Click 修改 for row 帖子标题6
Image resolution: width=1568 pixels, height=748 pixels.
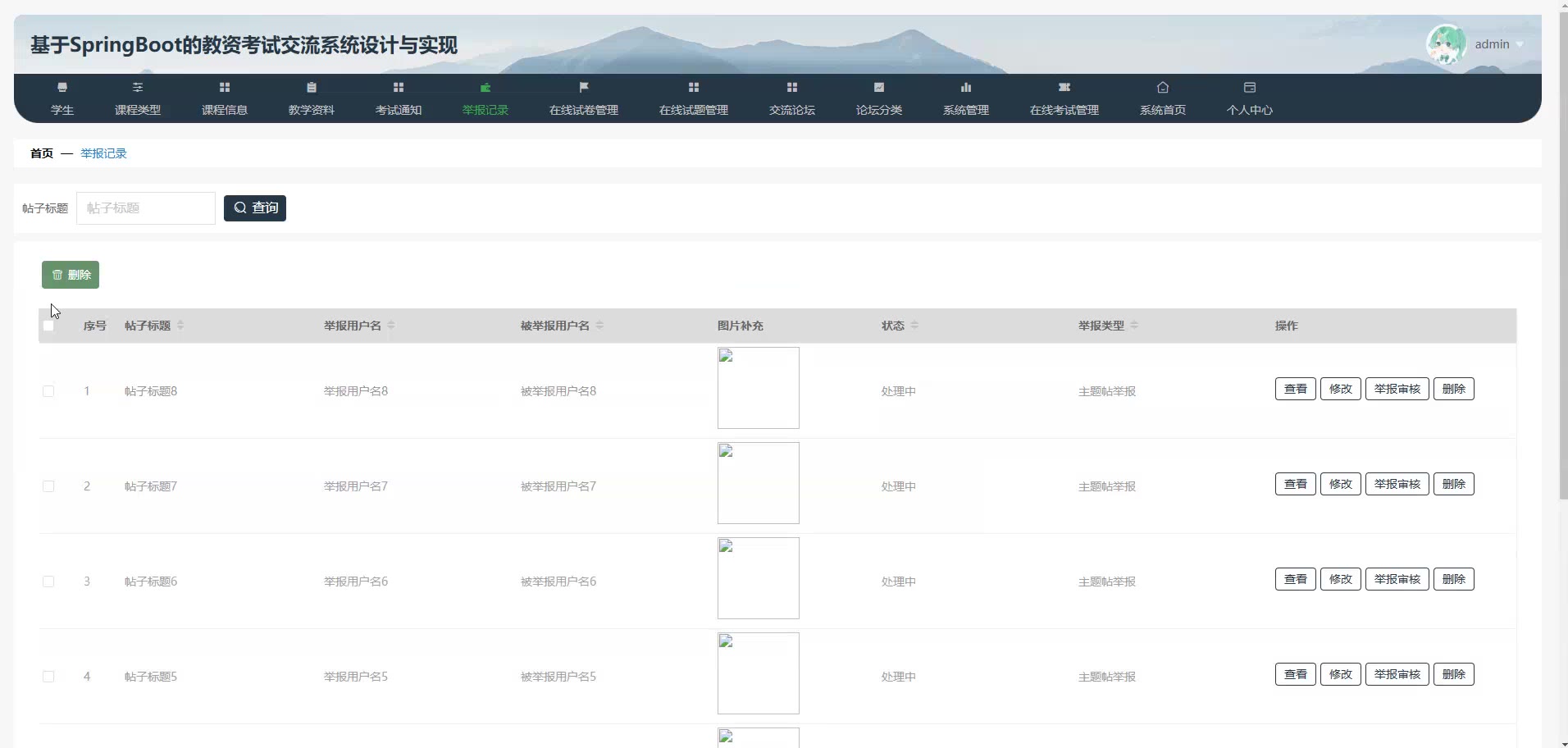pyautogui.click(x=1341, y=579)
